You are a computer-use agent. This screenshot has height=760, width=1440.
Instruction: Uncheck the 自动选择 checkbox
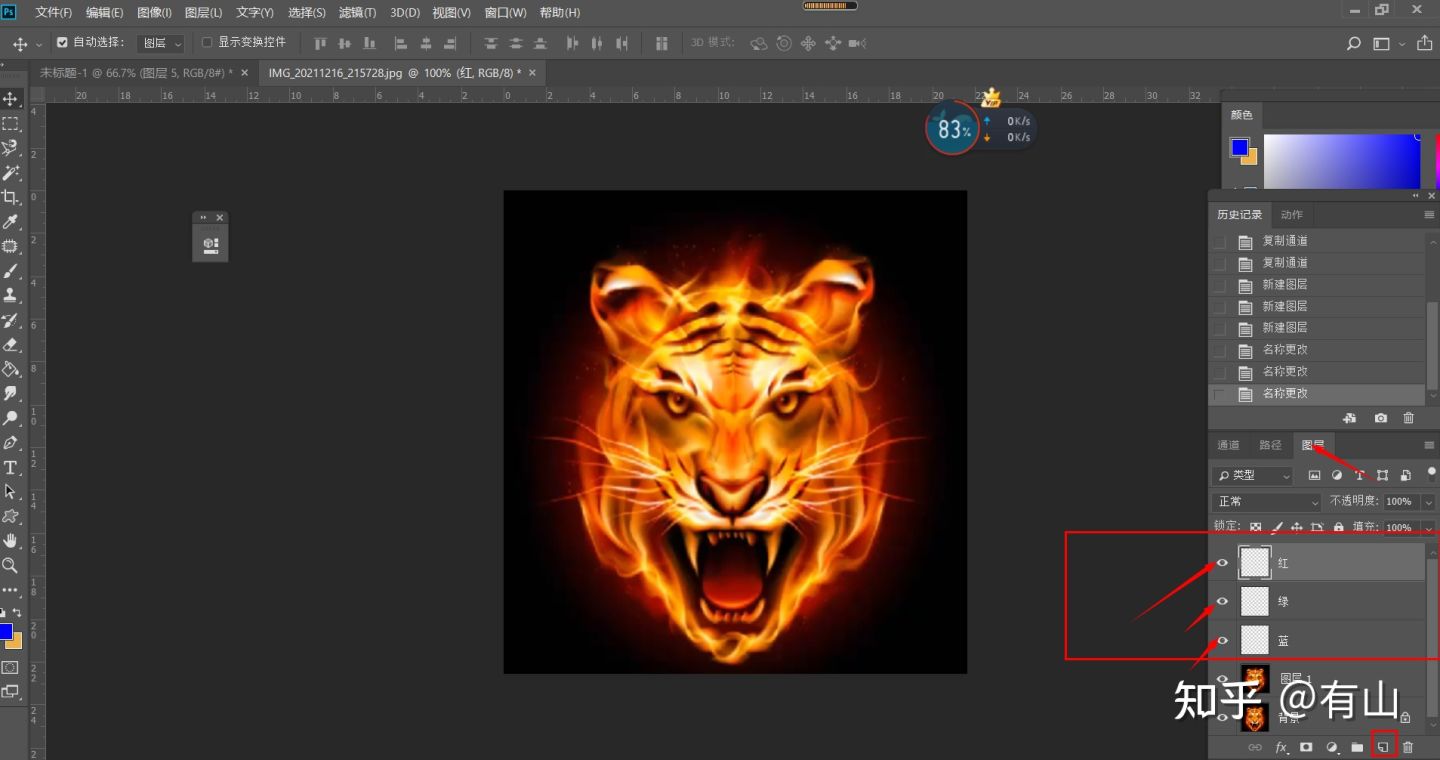(x=62, y=43)
